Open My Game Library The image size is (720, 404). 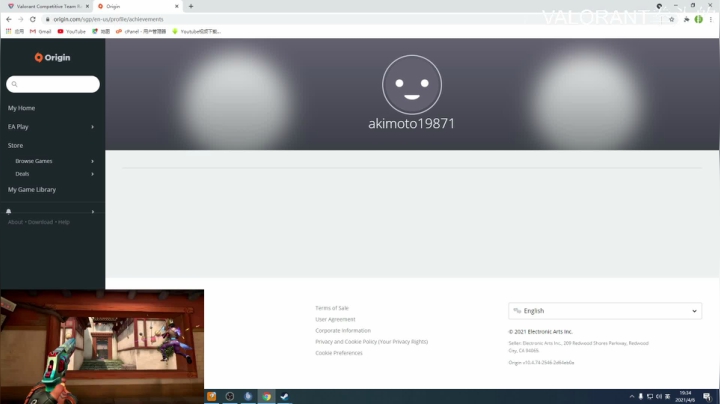tap(32, 190)
